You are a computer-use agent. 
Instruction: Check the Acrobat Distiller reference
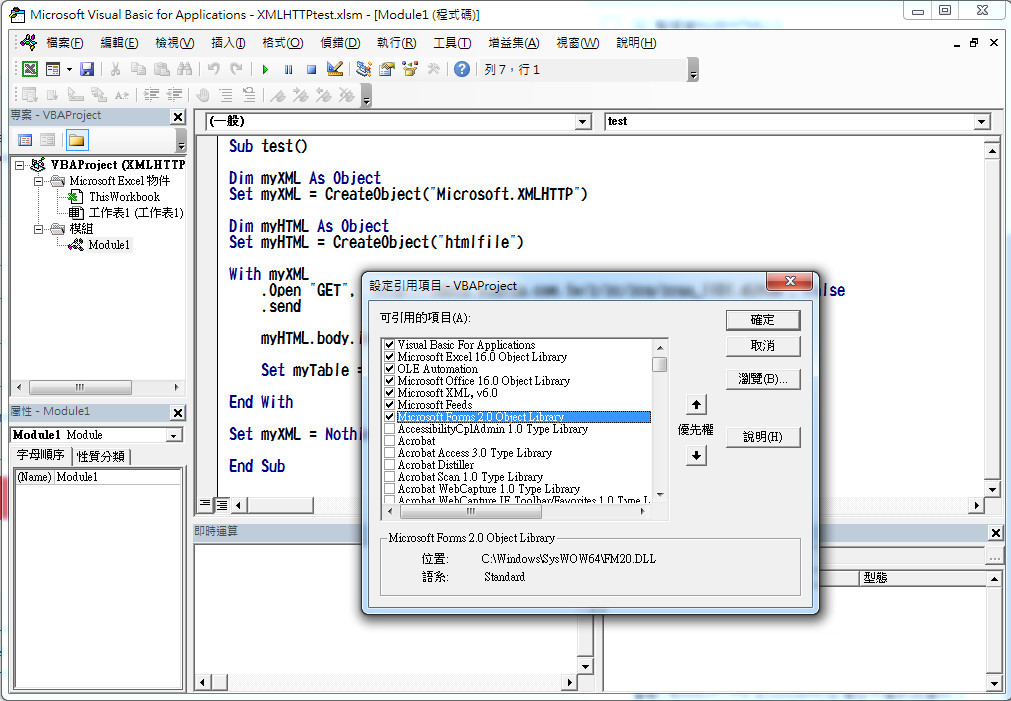coord(389,465)
